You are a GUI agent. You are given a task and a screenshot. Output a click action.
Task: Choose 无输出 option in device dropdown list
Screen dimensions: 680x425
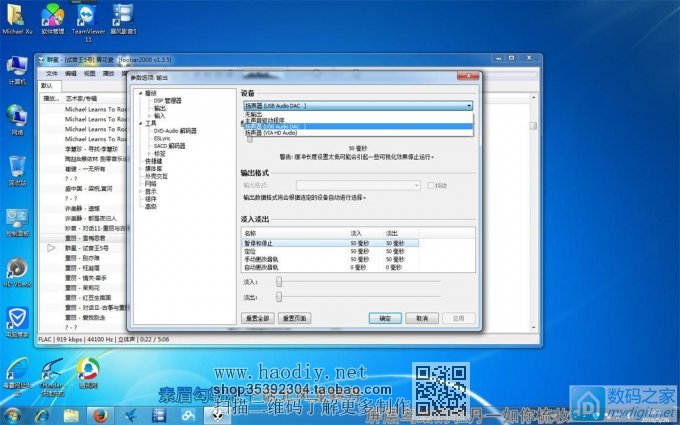click(x=254, y=114)
